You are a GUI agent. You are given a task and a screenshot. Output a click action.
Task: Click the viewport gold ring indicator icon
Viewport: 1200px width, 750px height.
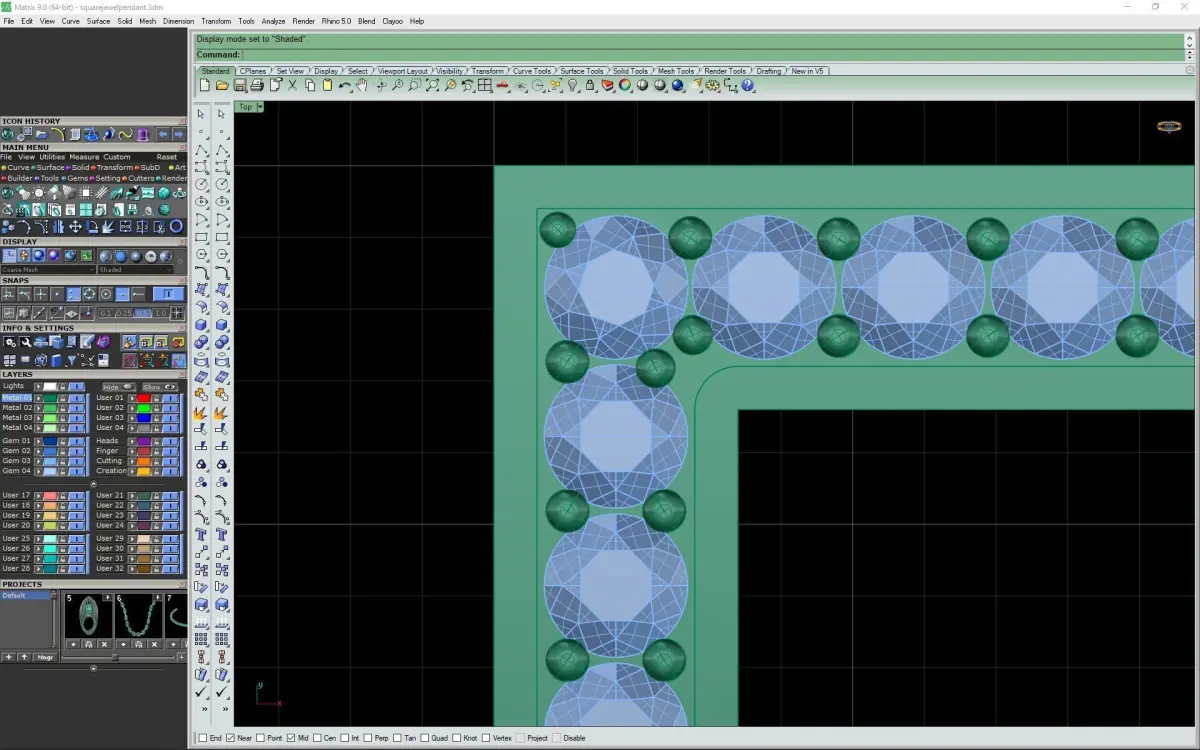[1168, 126]
